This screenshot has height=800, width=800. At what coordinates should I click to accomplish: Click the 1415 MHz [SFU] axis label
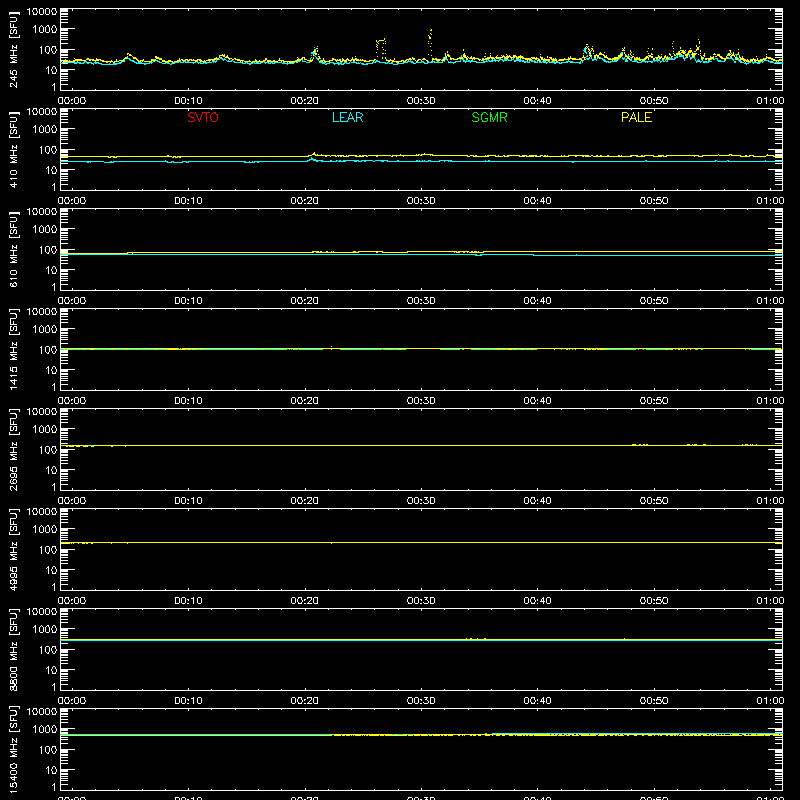14,349
